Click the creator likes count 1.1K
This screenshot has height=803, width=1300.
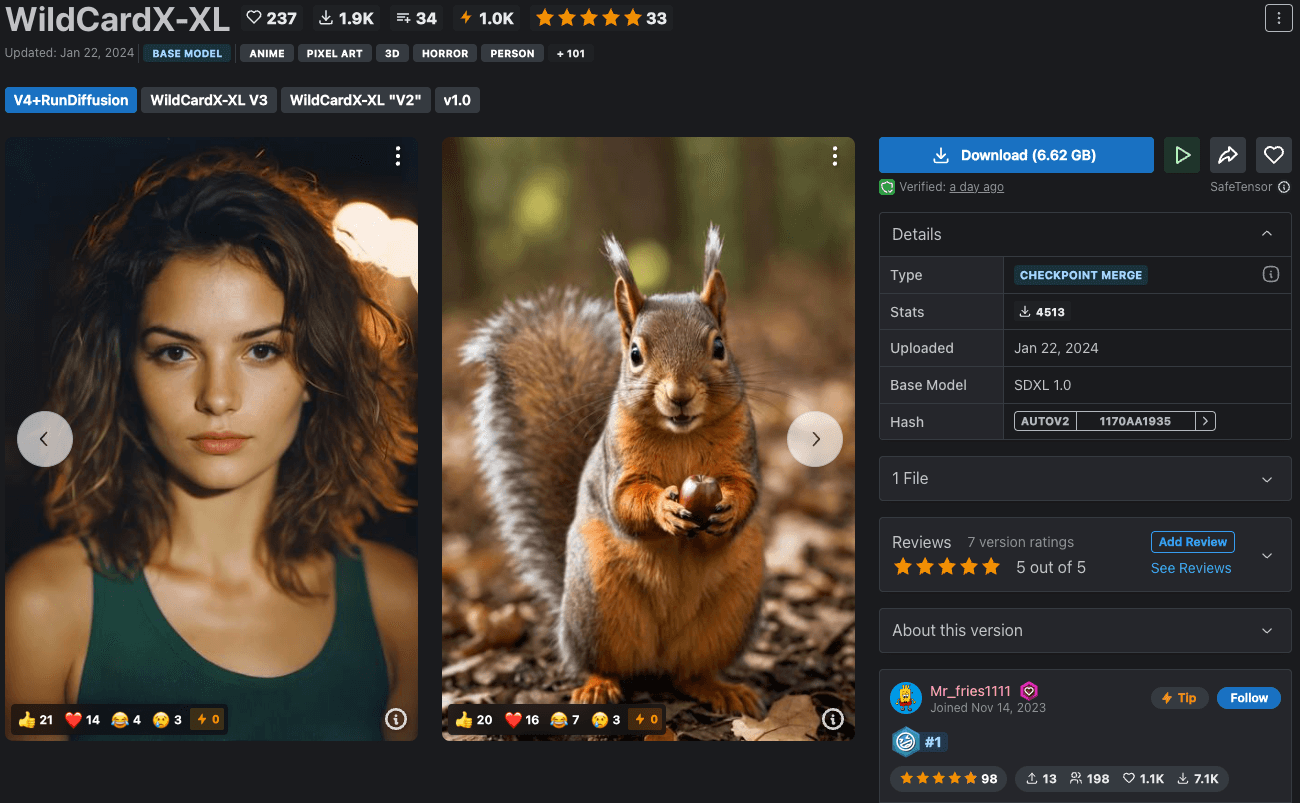coord(1143,779)
